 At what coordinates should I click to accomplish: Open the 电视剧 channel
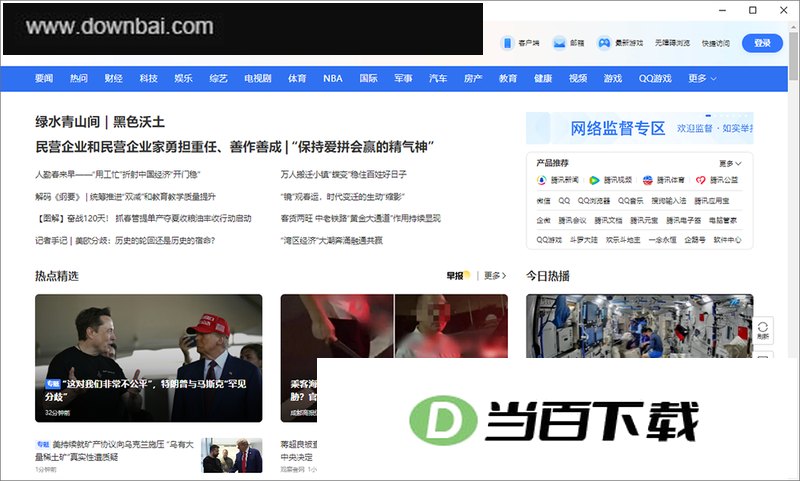pos(258,79)
